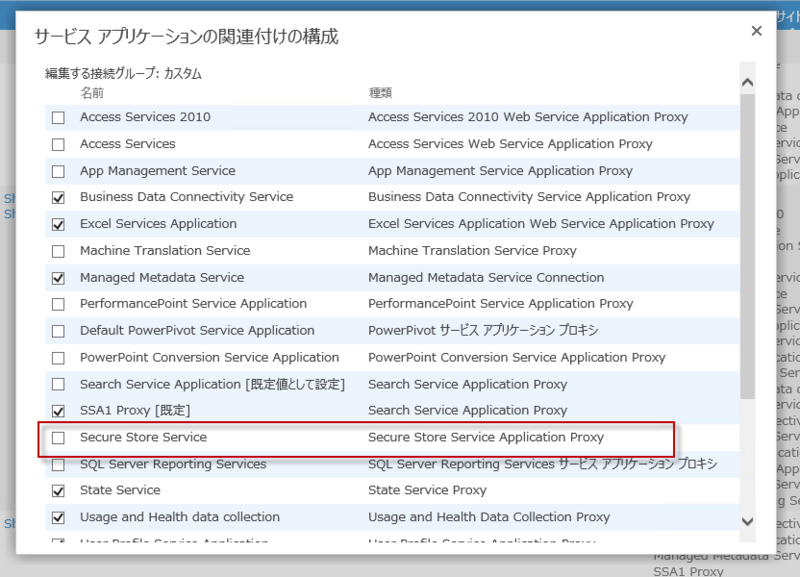Click the dialog title 'サービス アプリケーションの関連付けの構成'
This screenshot has height=577, width=800.
point(186,37)
